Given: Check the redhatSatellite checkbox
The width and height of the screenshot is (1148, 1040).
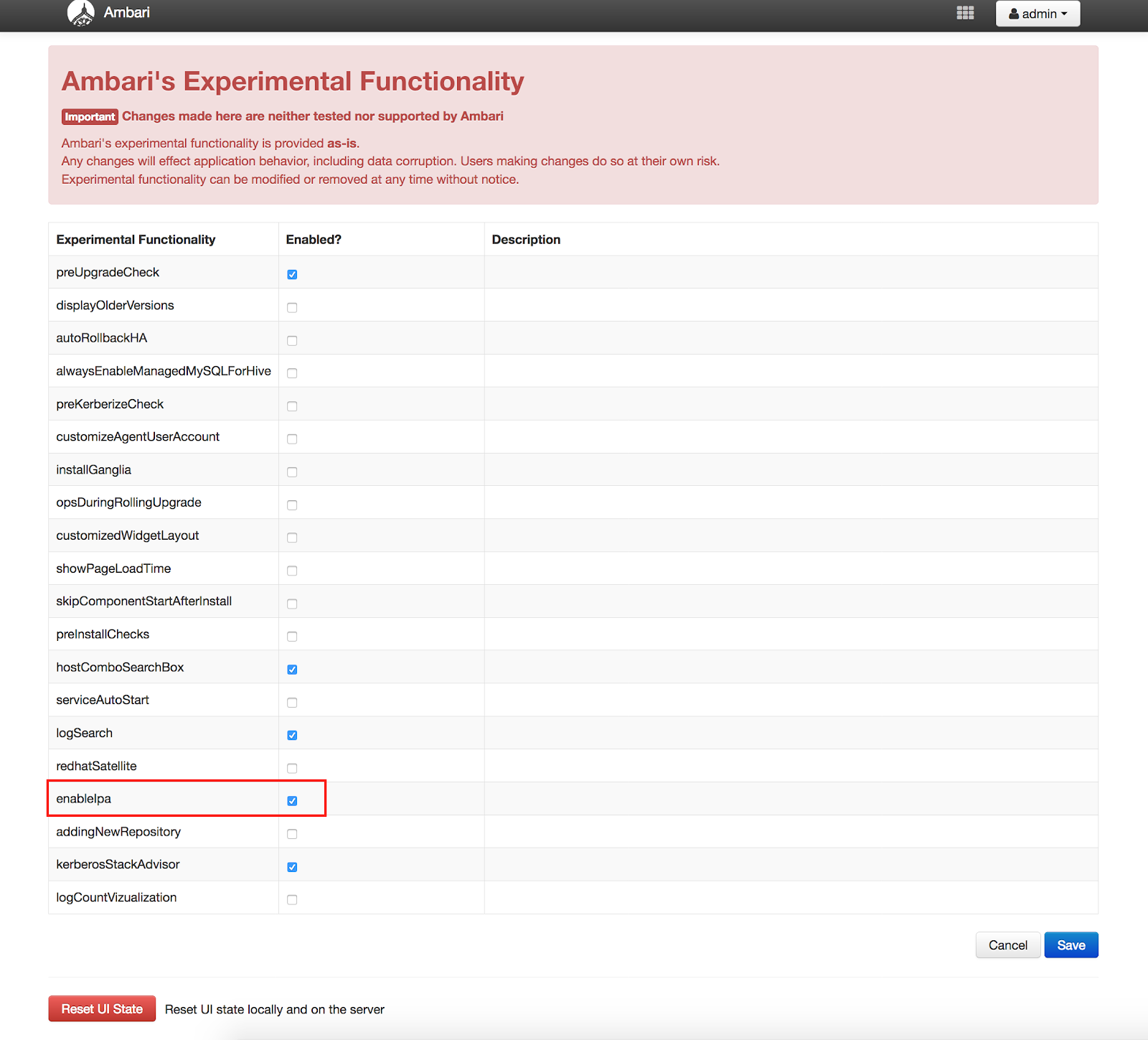Looking at the screenshot, I should [292, 768].
